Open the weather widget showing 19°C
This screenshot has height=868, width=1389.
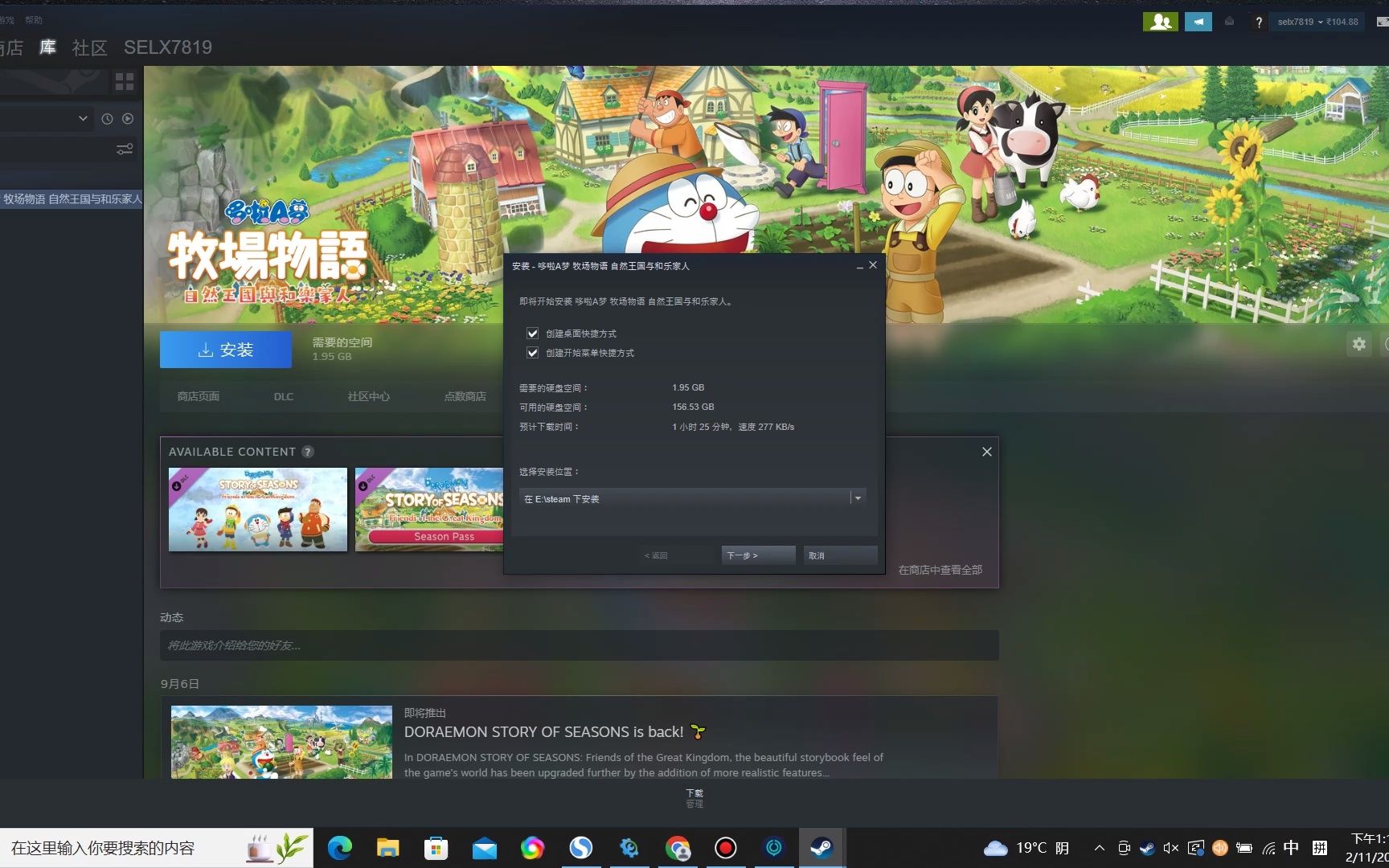tap(1027, 848)
